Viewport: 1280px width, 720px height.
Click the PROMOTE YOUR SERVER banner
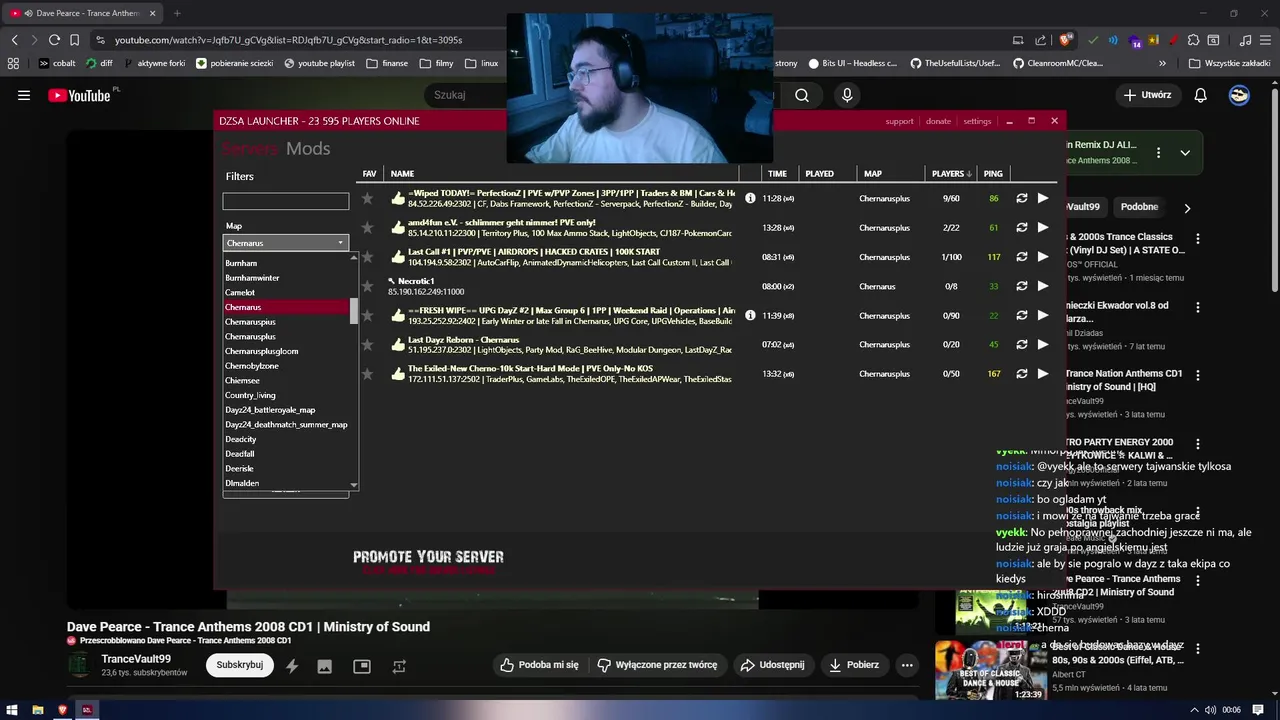click(x=428, y=561)
